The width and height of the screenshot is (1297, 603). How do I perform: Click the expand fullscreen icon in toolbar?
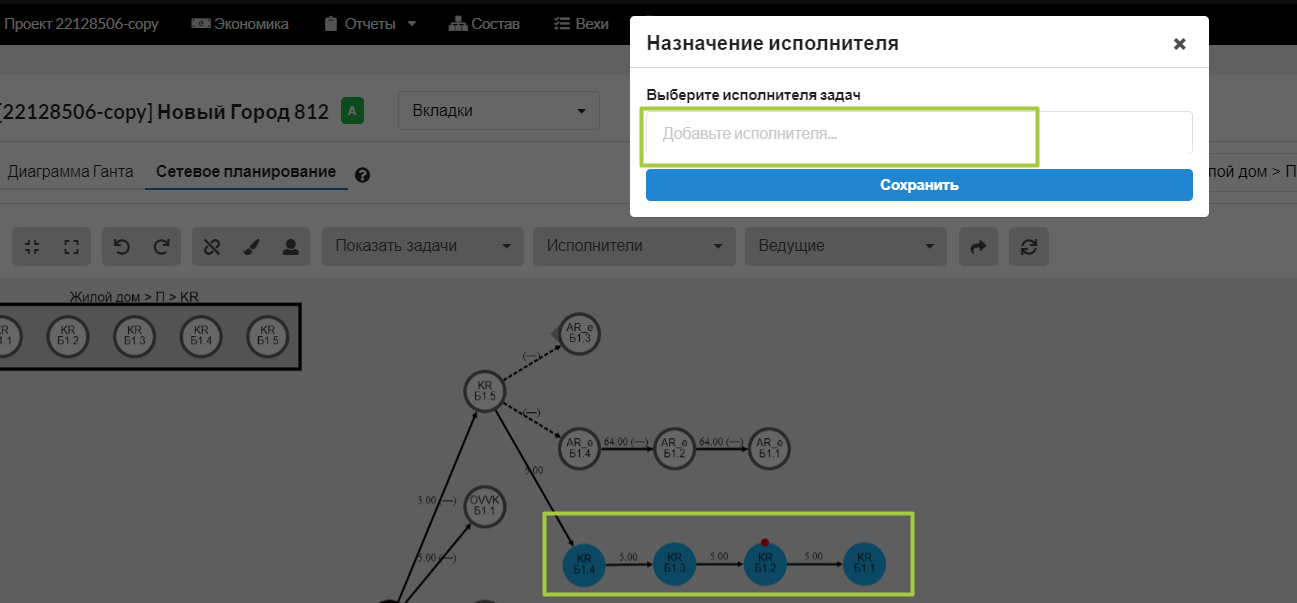pyautogui.click(x=71, y=246)
